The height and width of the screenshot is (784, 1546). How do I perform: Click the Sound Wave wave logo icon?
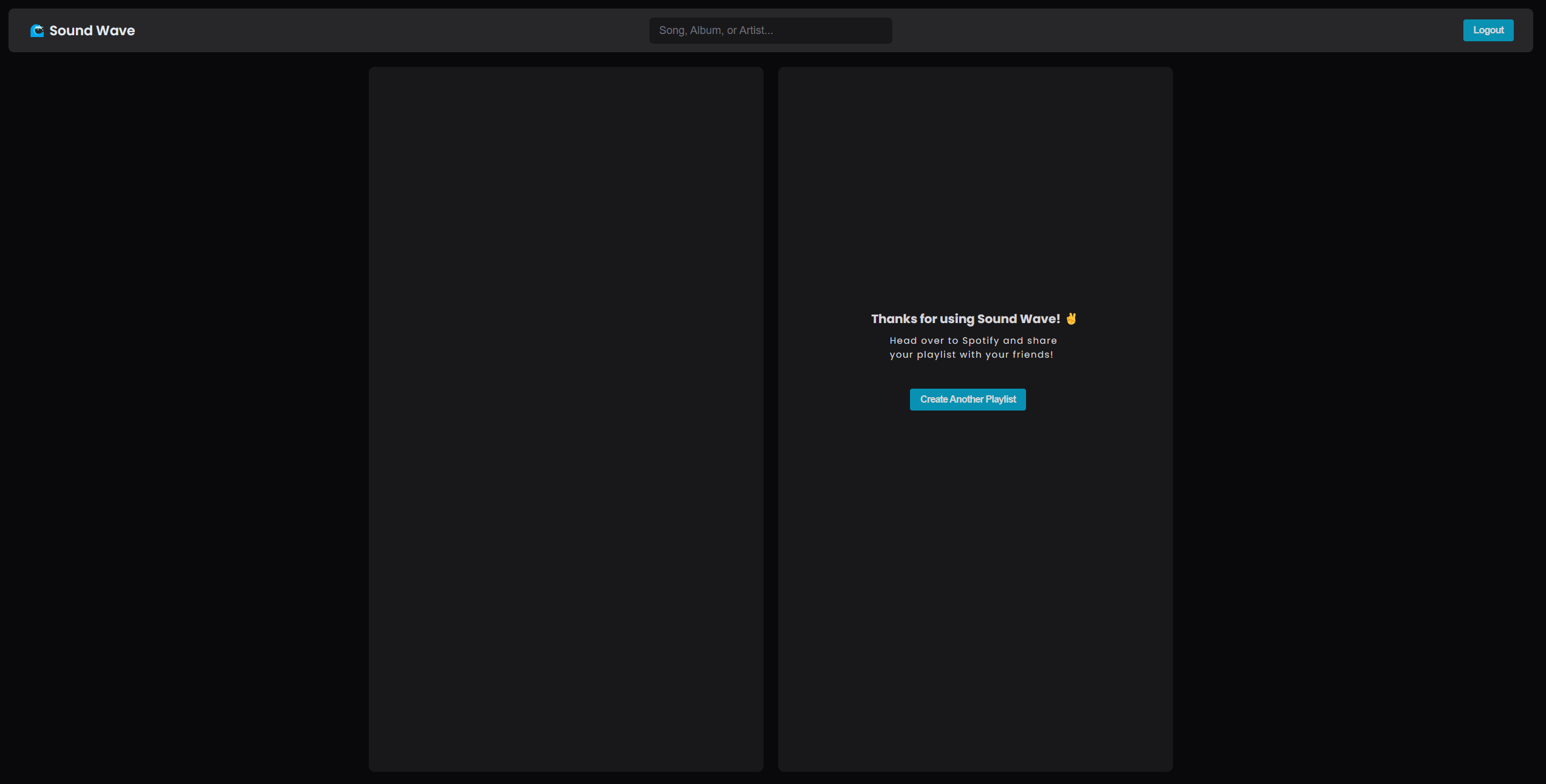(37, 30)
